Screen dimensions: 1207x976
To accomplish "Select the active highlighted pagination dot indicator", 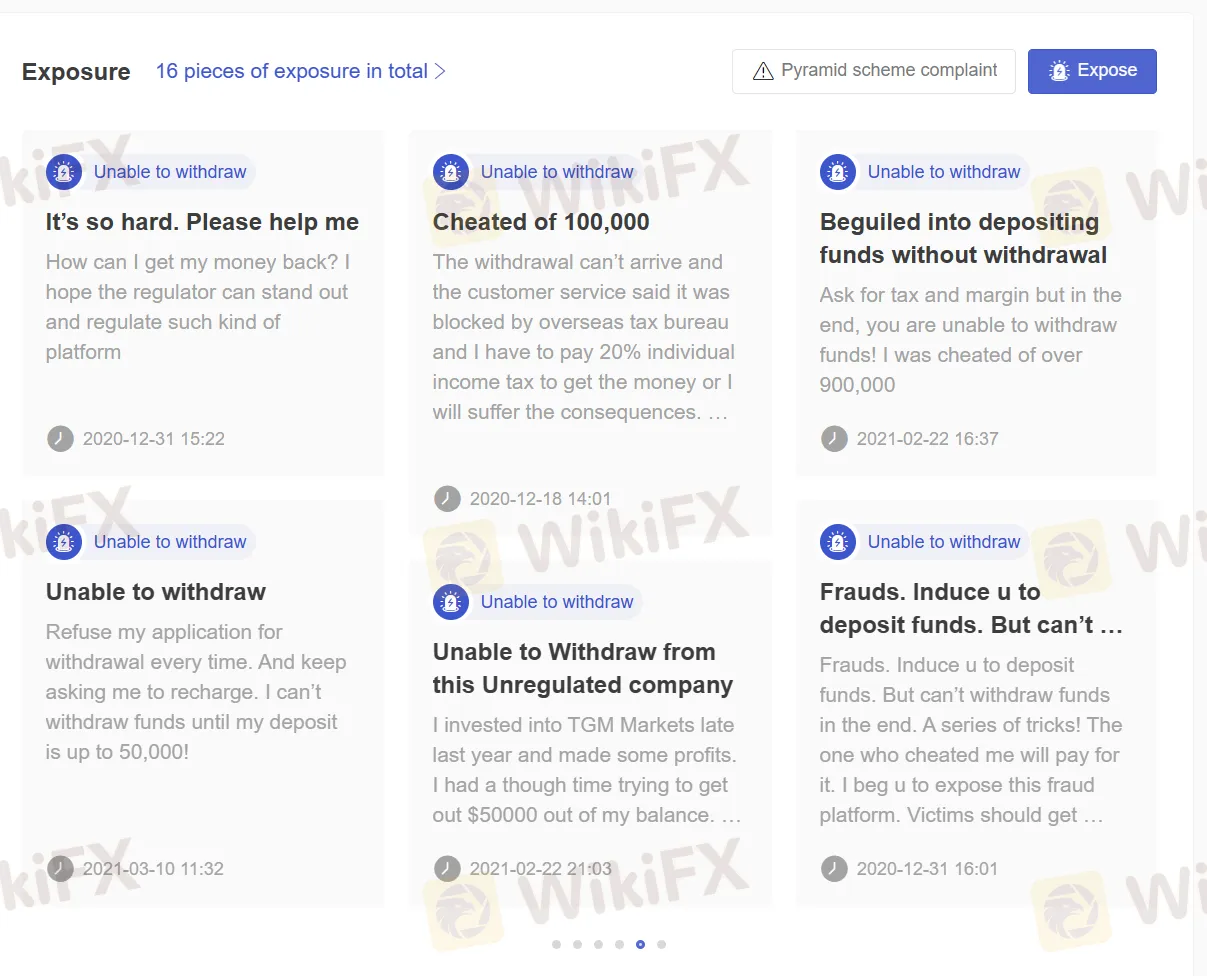I will pyautogui.click(x=640, y=943).
